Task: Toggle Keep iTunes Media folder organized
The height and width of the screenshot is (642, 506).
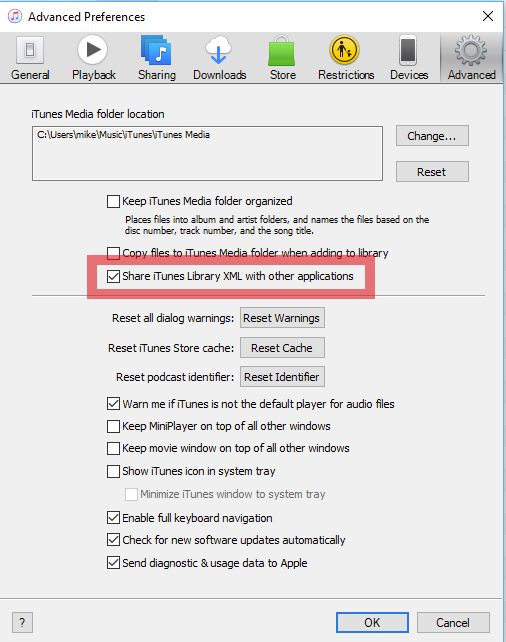Action: (x=113, y=201)
